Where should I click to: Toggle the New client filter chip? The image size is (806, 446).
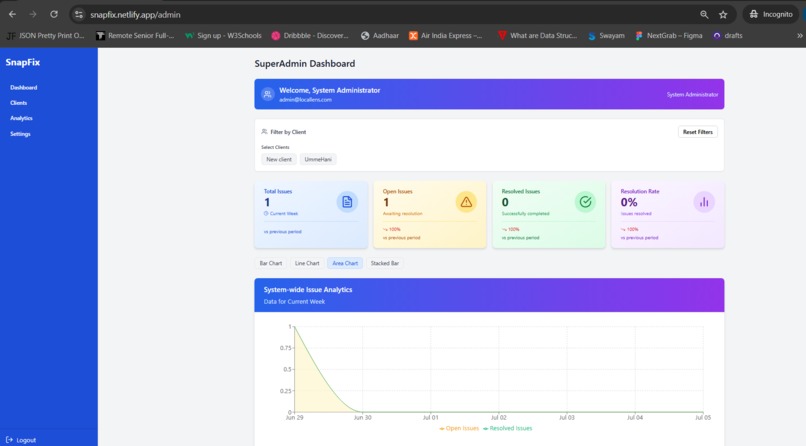click(279, 159)
